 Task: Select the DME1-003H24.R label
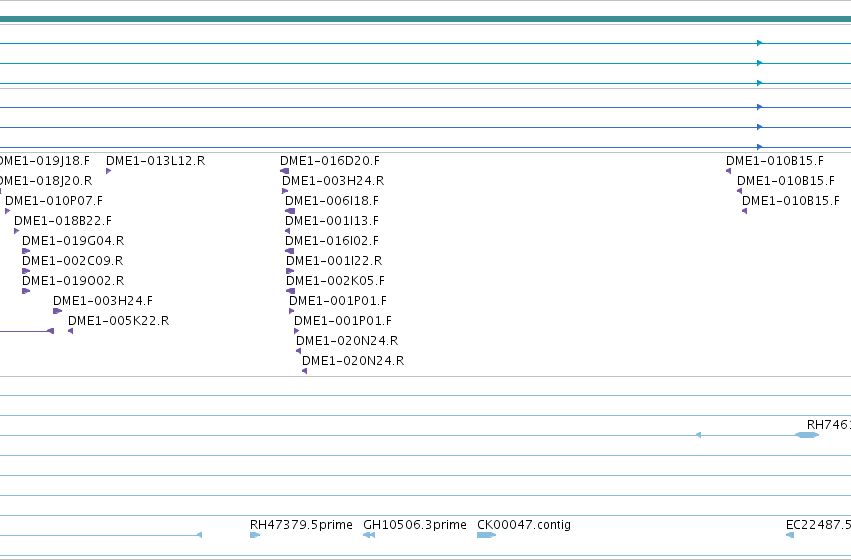333,181
